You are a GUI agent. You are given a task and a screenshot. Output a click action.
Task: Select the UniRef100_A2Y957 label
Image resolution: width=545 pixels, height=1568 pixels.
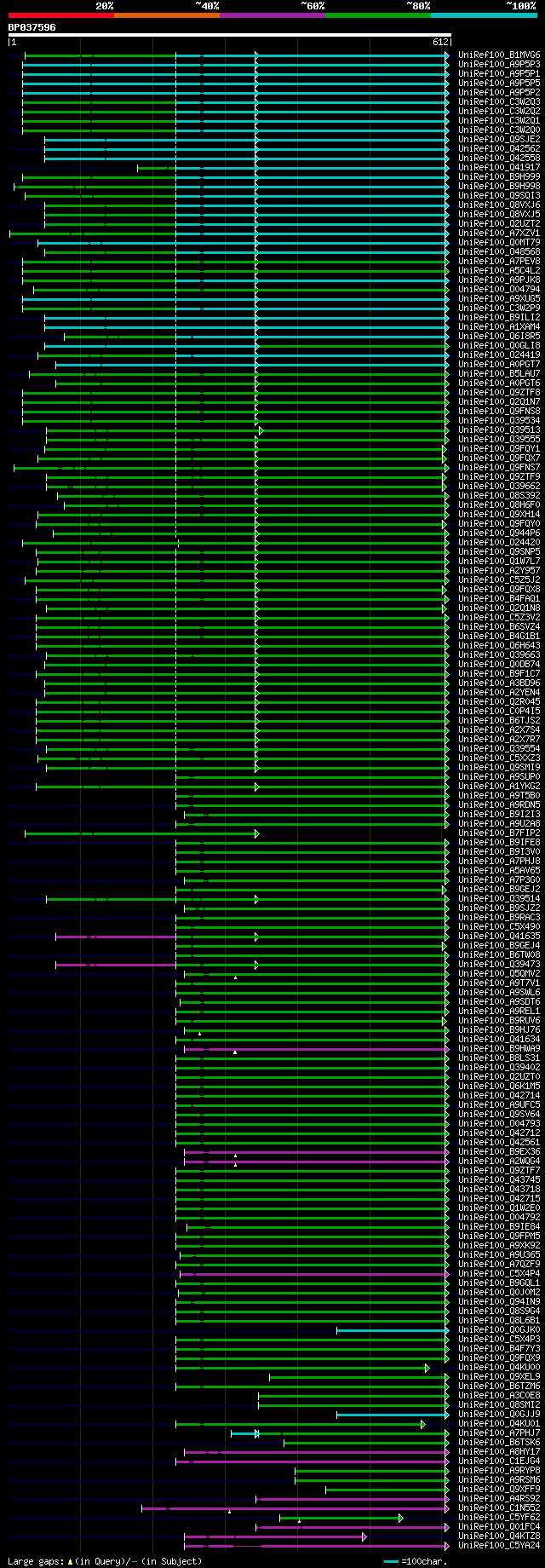pyautogui.click(x=499, y=570)
